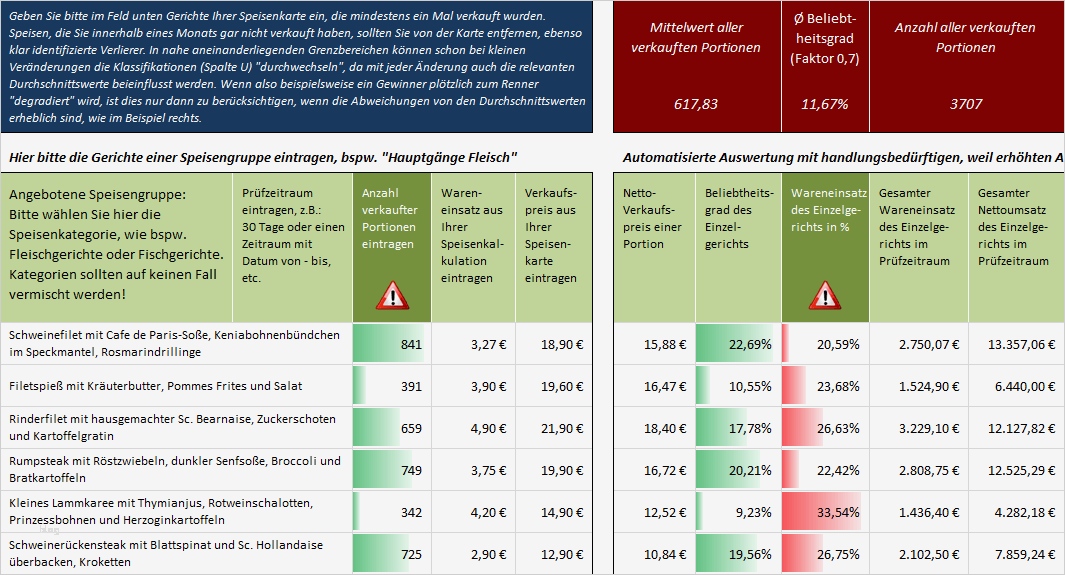Click the total portions value 3707
The width and height of the screenshot is (1065, 575).
(965, 104)
